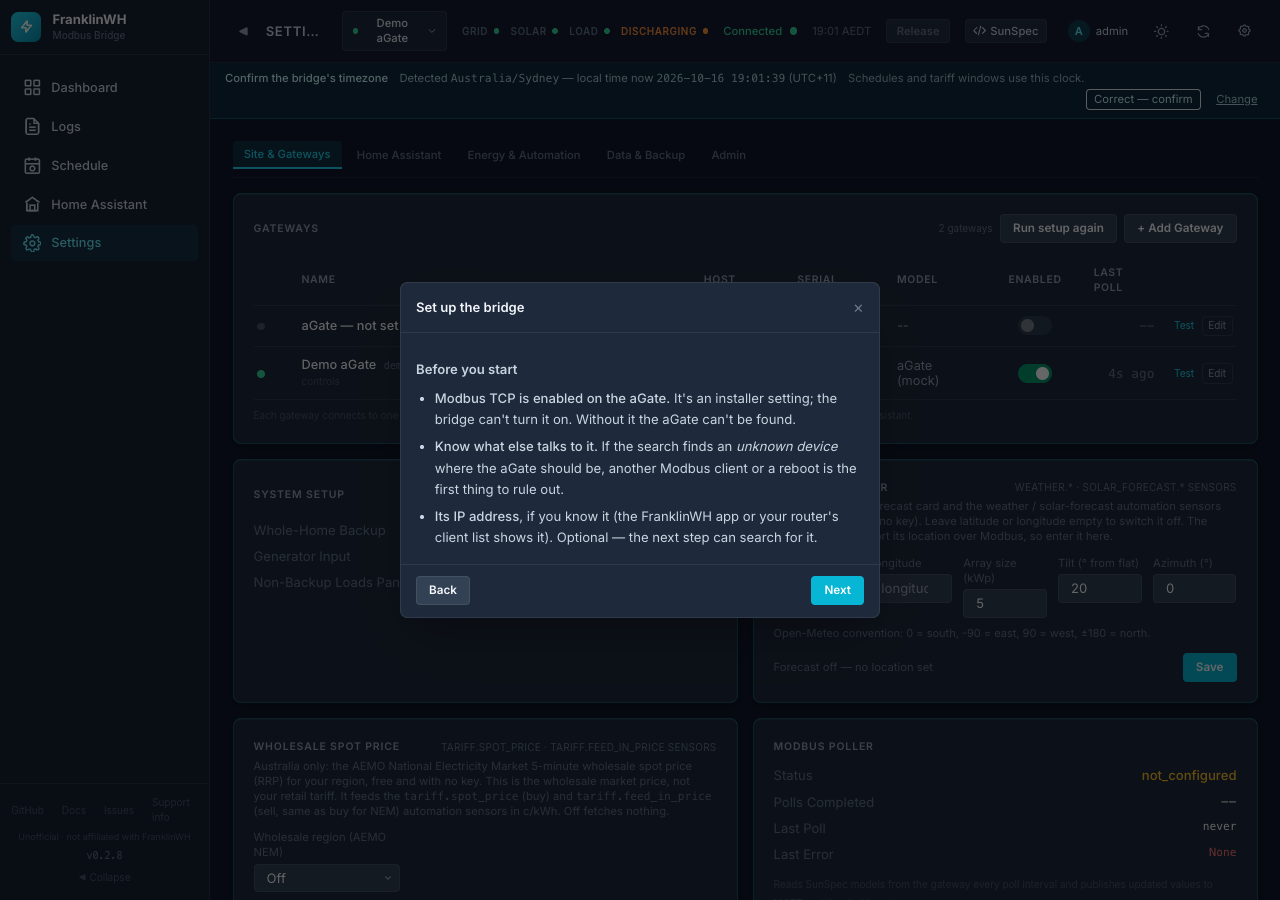Click the Add Gateway button
Image resolution: width=1280 pixels, height=900 pixels.
point(1180,228)
